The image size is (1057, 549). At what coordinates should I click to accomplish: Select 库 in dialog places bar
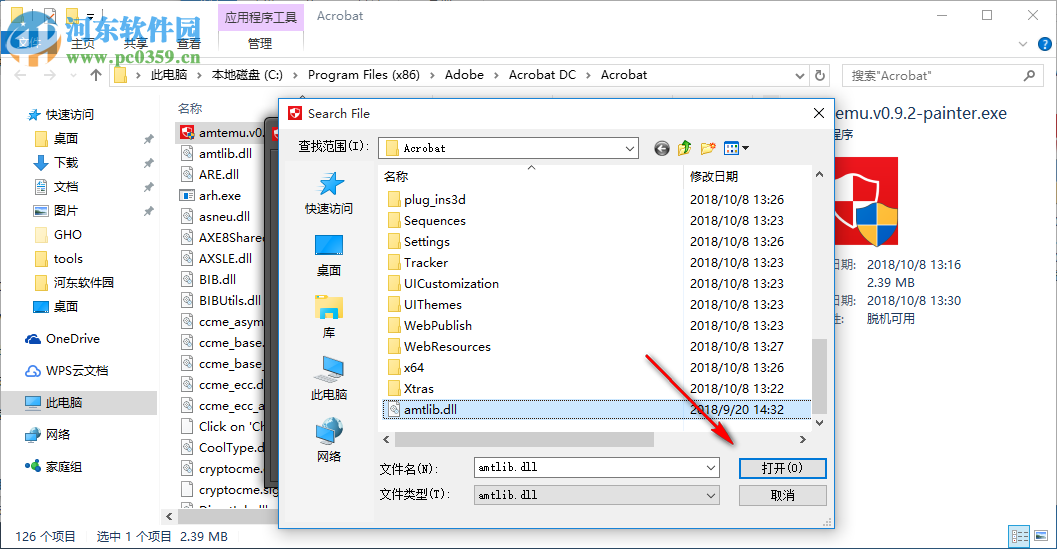[329, 317]
